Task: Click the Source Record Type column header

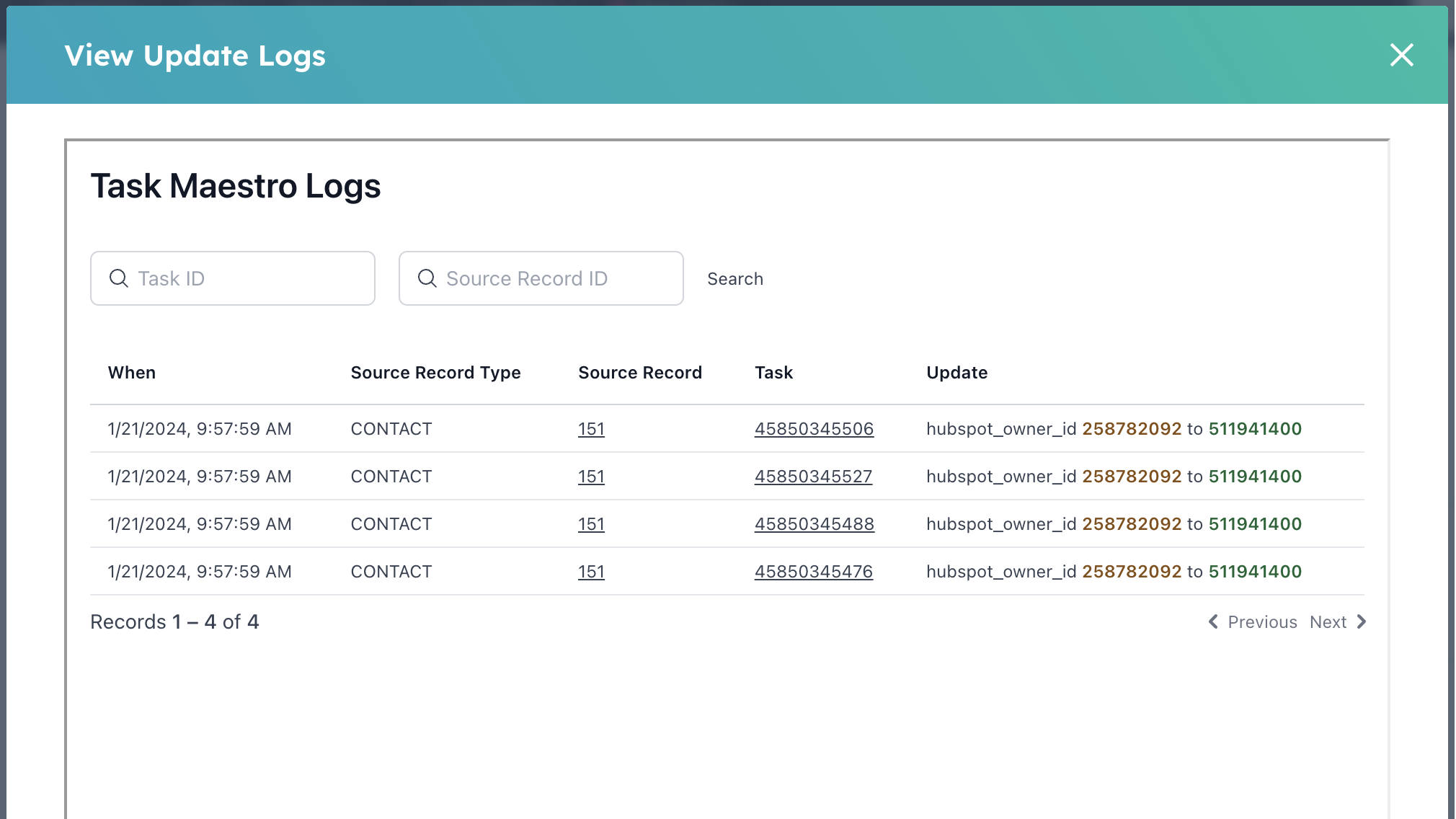Action: (435, 372)
